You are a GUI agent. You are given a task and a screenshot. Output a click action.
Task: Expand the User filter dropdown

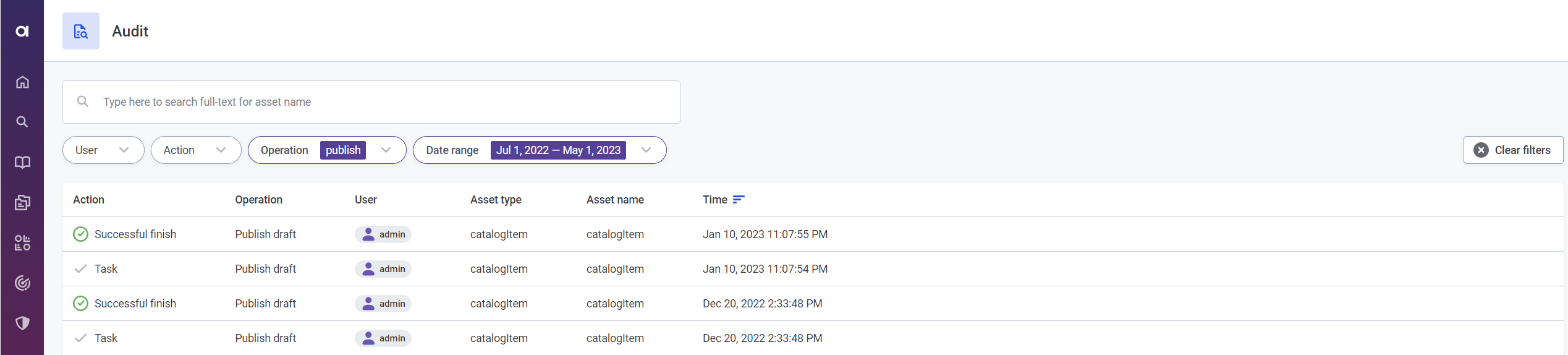[103, 150]
